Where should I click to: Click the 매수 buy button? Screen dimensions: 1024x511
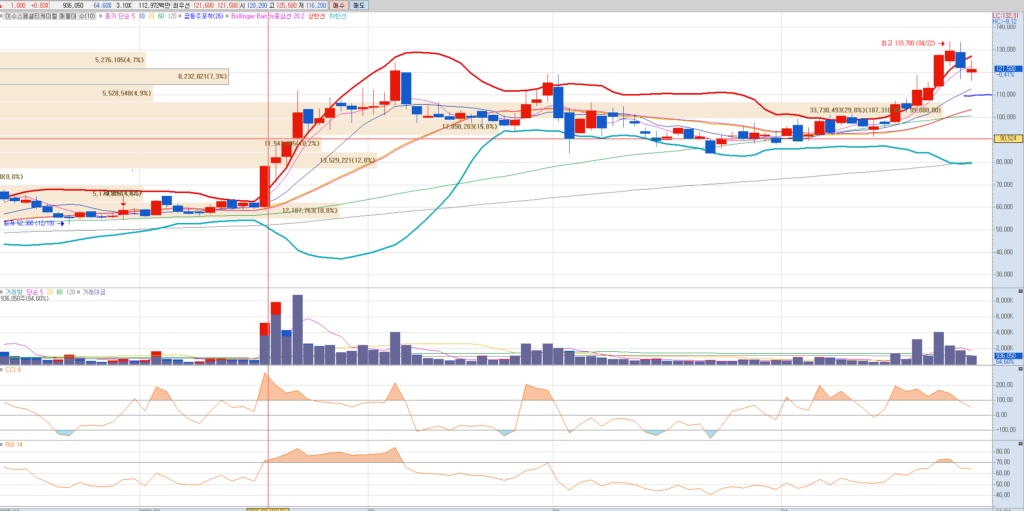(x=339, y=5)
